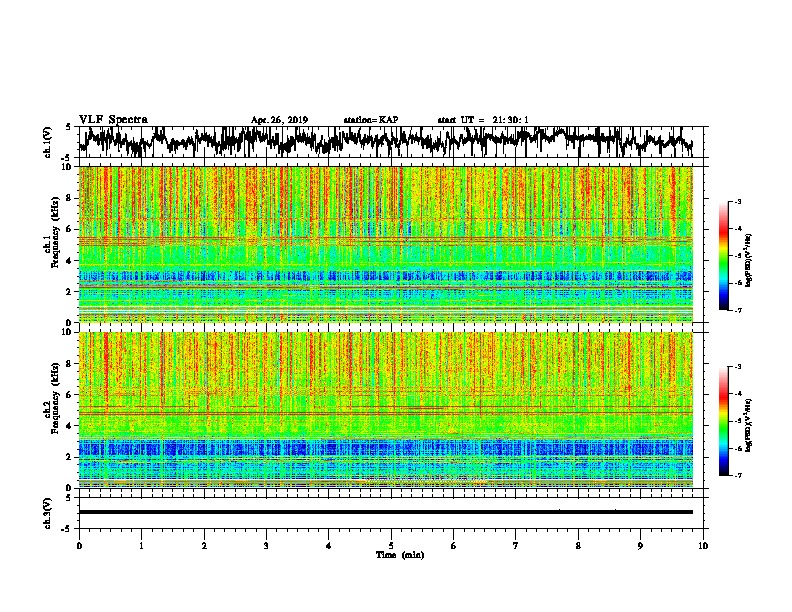Click the -3 tick on ch.1 colorbar

737,201
